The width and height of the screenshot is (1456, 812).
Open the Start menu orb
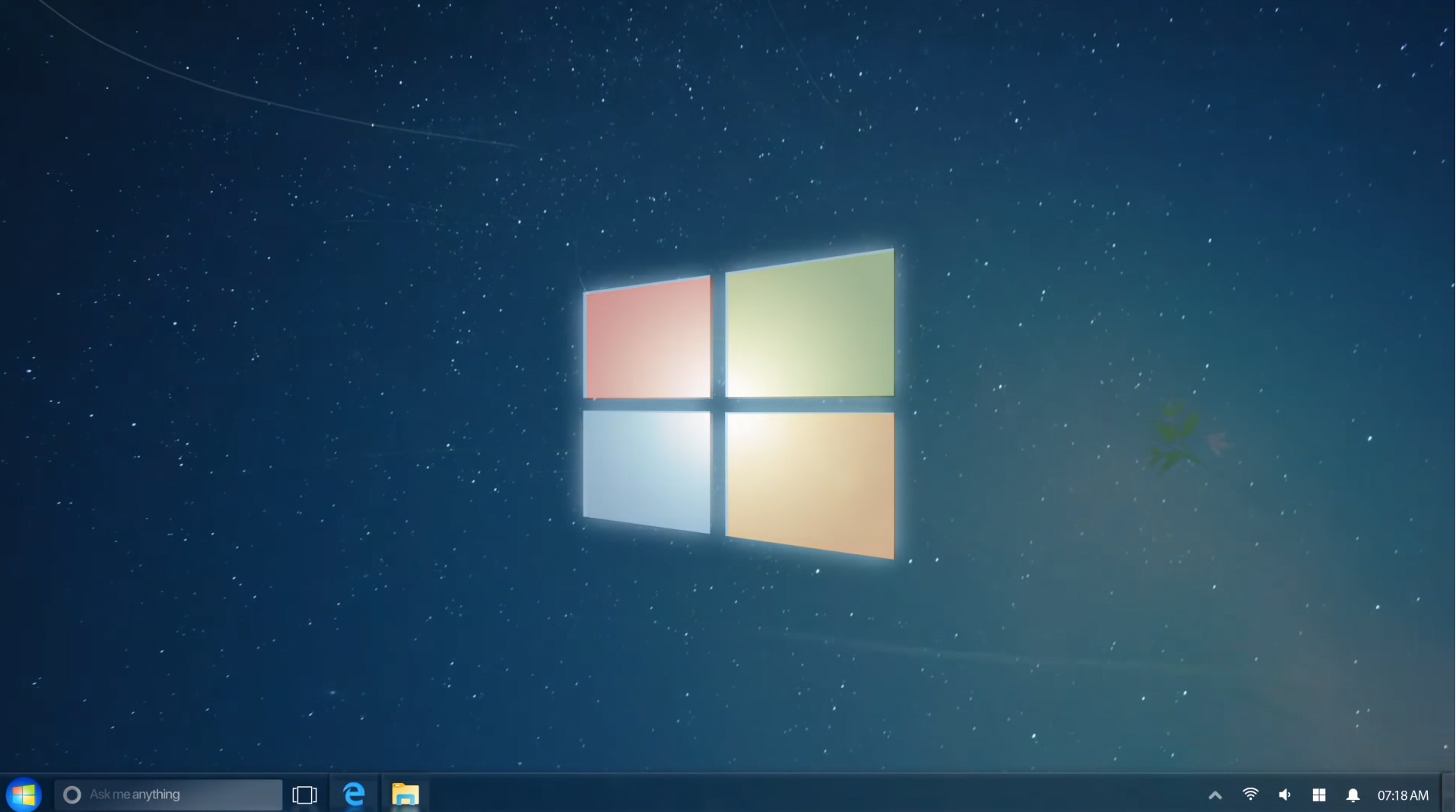tap(24, 795)
